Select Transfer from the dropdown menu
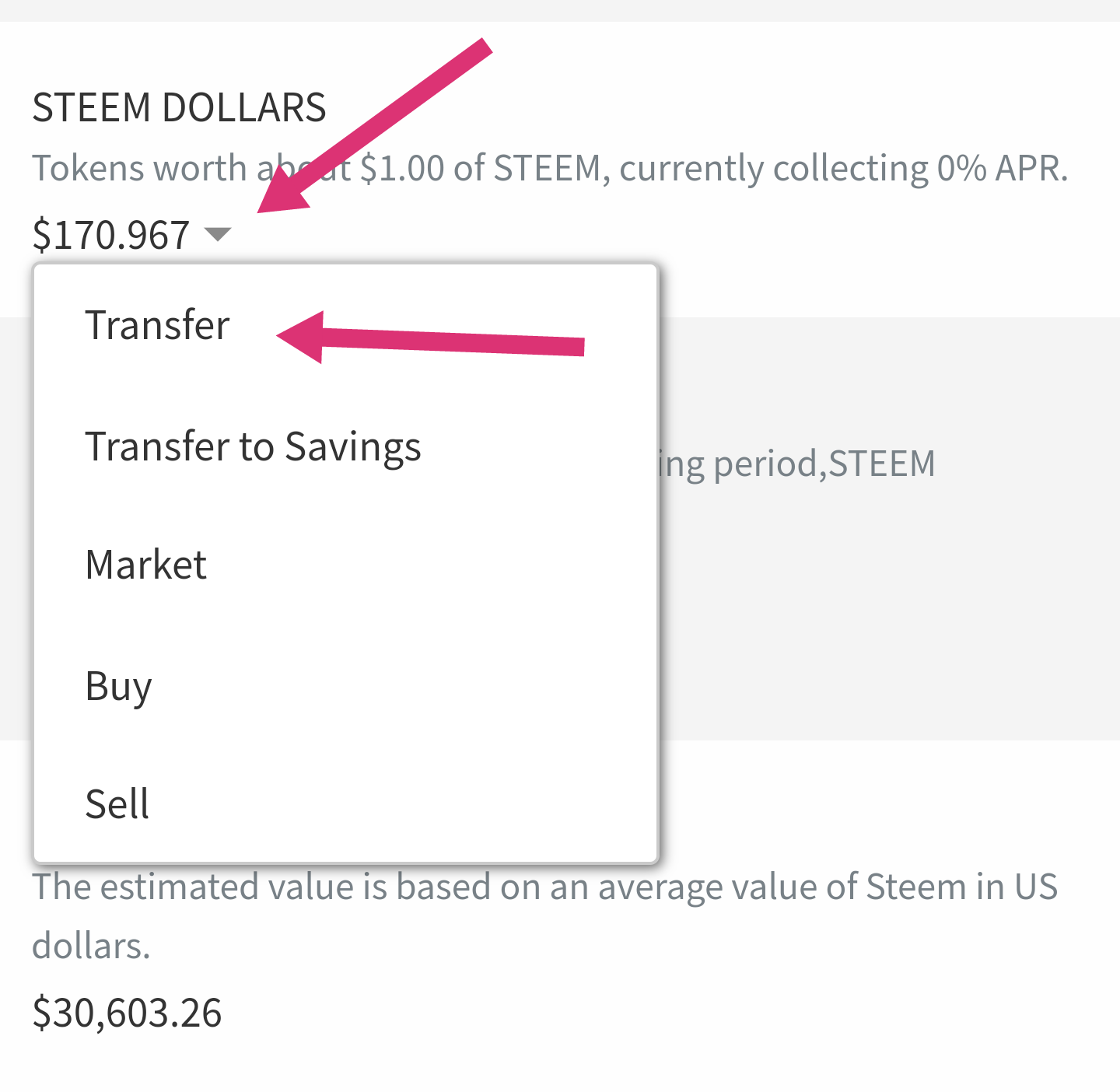The height and width of the screenshot is (1092, 1120). coord(157,325)
